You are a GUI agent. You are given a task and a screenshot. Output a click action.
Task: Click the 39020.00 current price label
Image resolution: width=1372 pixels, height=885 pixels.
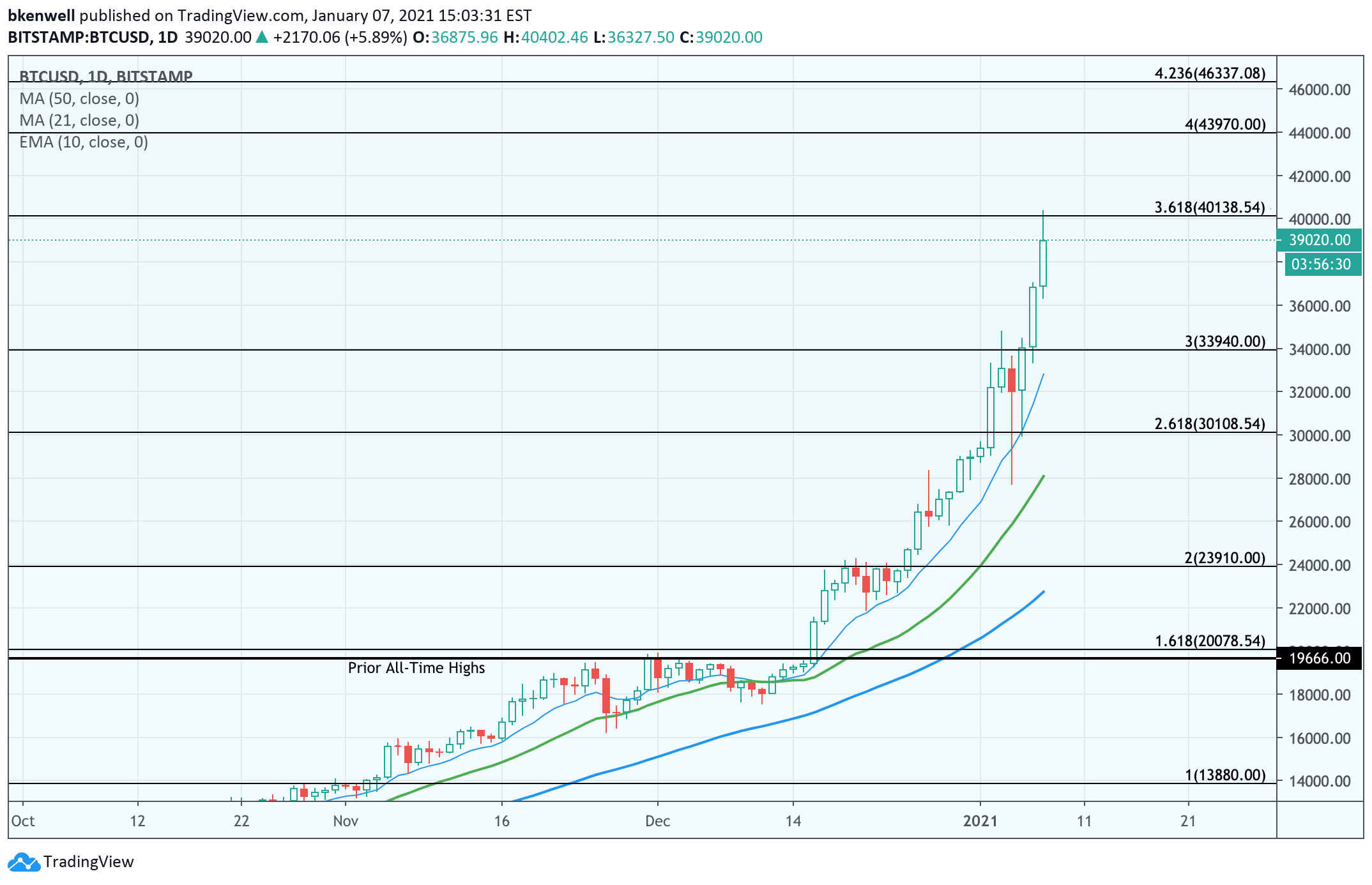click(1319, 240)
